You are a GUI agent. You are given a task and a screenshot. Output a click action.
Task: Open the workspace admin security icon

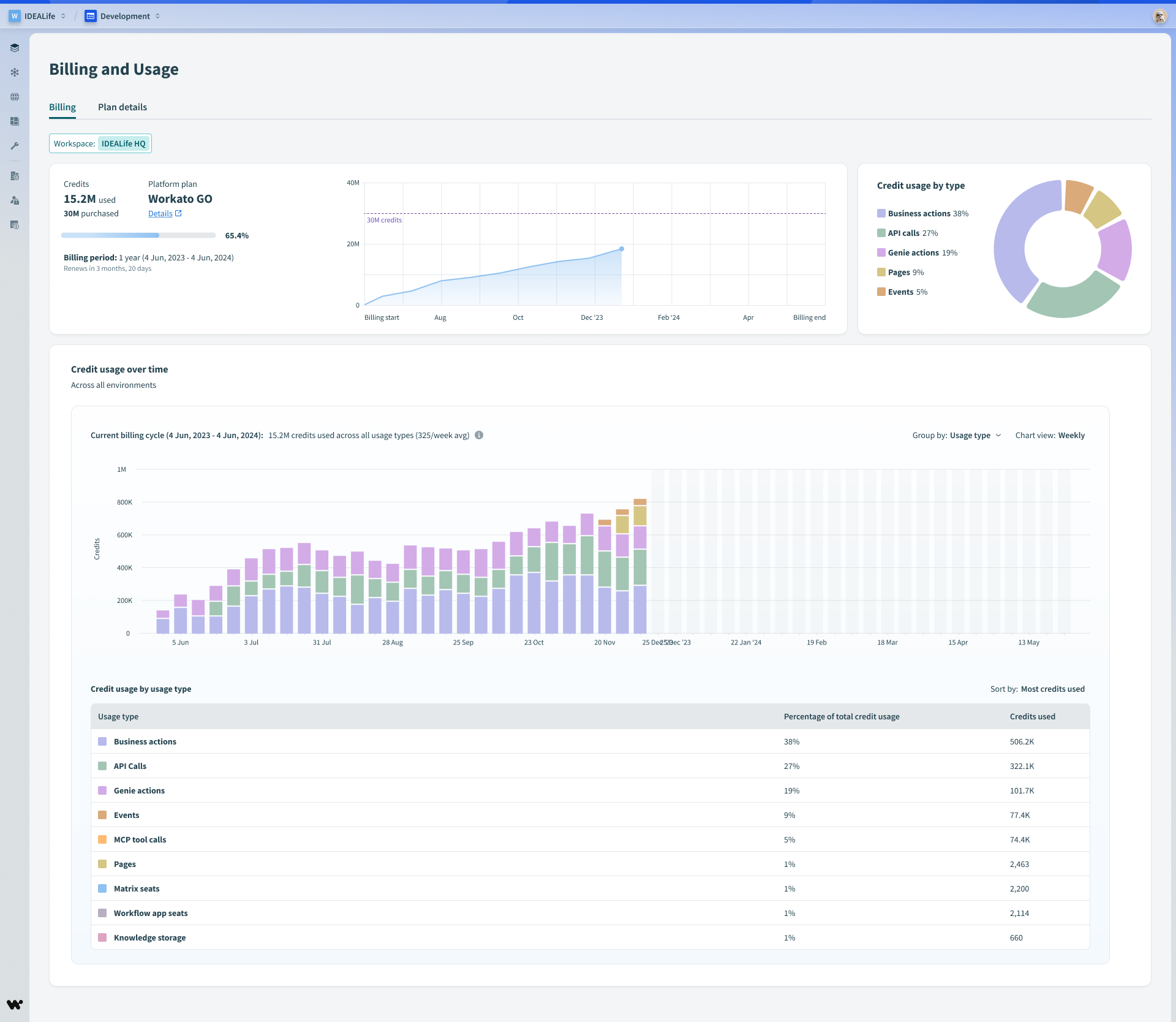(x=15, y=176)
